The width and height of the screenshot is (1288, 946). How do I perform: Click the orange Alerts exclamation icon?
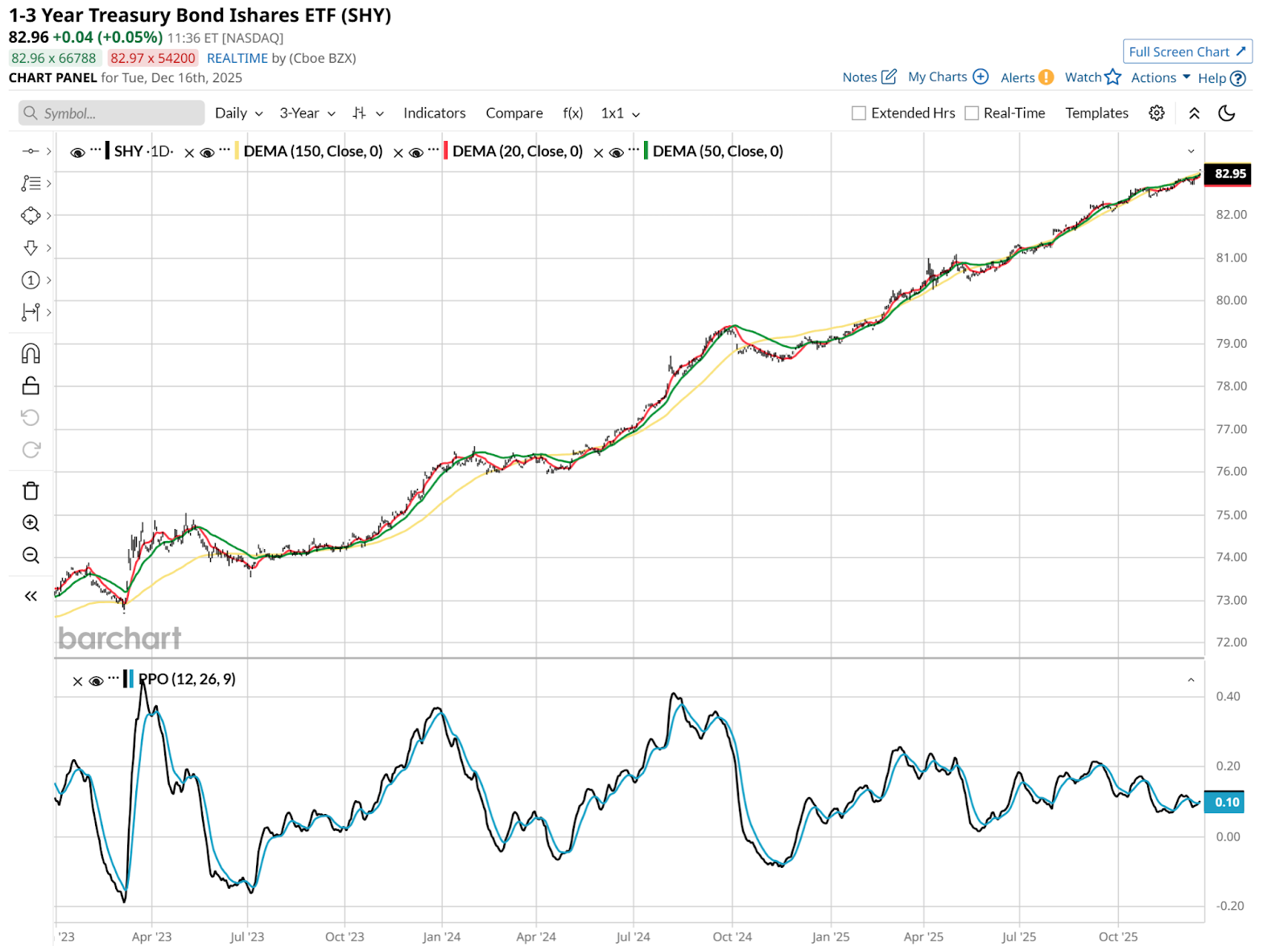(1046, 77)
